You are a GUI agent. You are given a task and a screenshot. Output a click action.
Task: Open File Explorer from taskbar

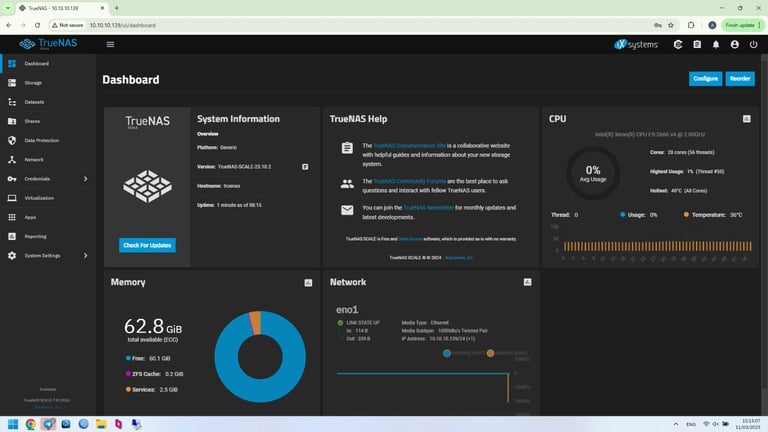point(101,424)
